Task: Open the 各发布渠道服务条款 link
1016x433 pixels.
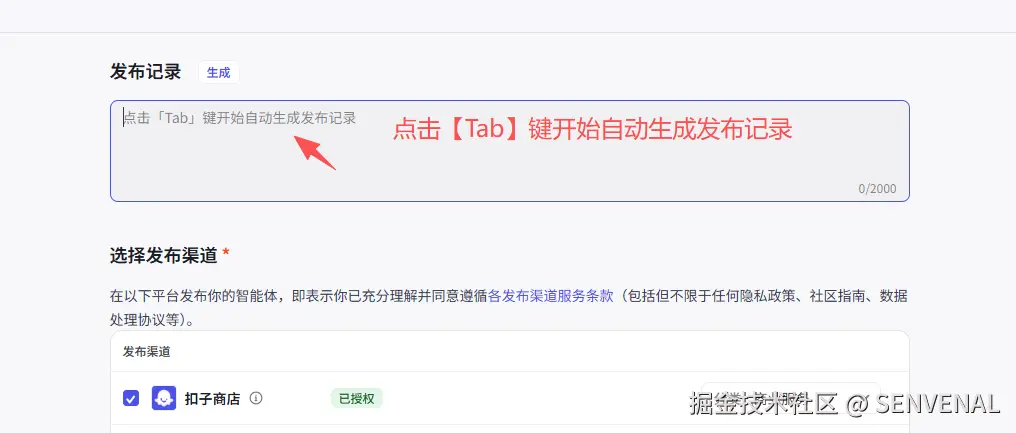Action: [x=550, y=296]
